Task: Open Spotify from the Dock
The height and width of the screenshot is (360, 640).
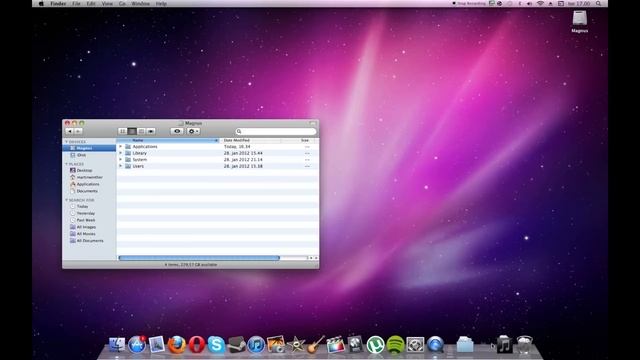Action: (x=395, y=345)
